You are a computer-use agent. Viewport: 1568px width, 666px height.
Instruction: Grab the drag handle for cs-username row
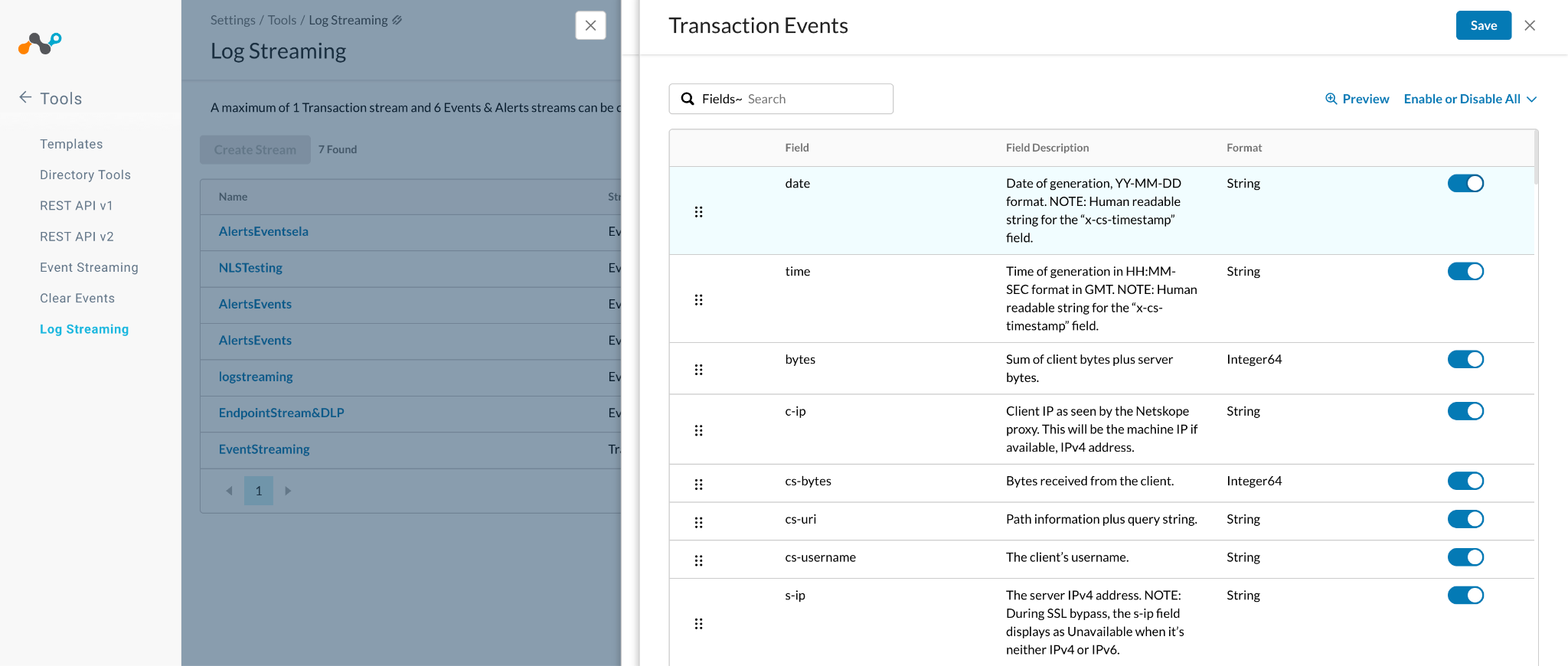698,560
